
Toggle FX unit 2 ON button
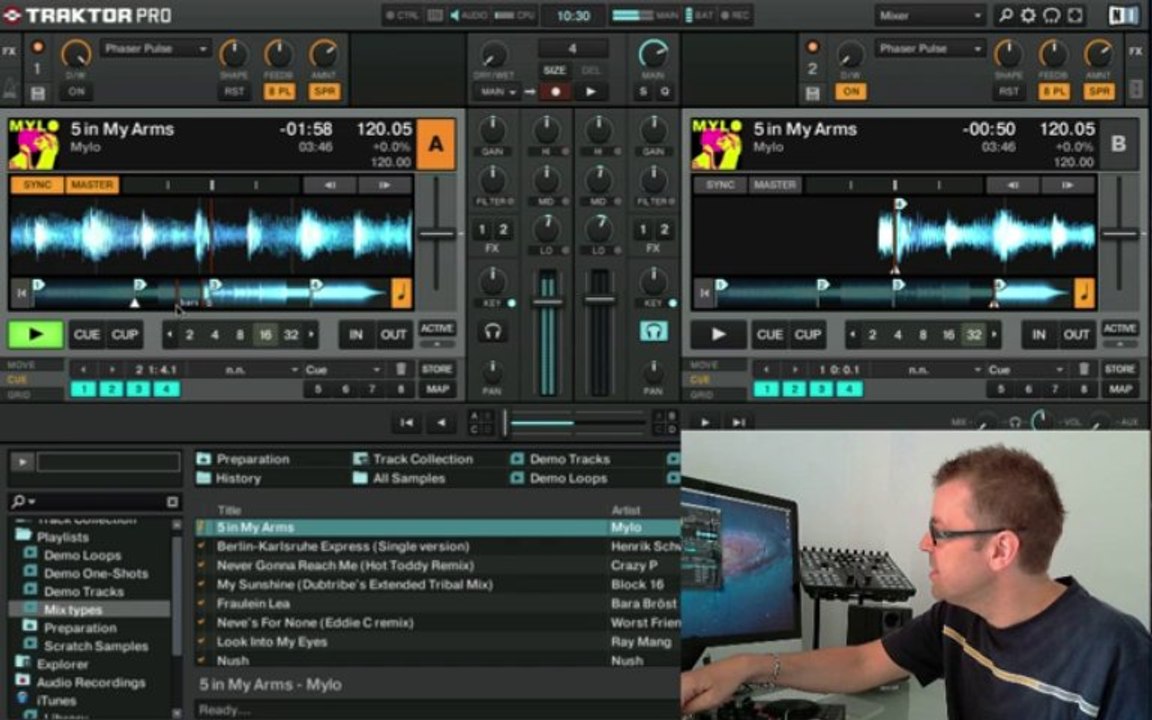(x=851, y=92)
